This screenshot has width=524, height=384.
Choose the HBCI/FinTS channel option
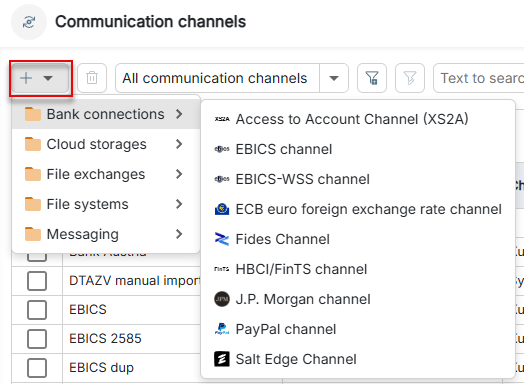[x=358, y=269]
